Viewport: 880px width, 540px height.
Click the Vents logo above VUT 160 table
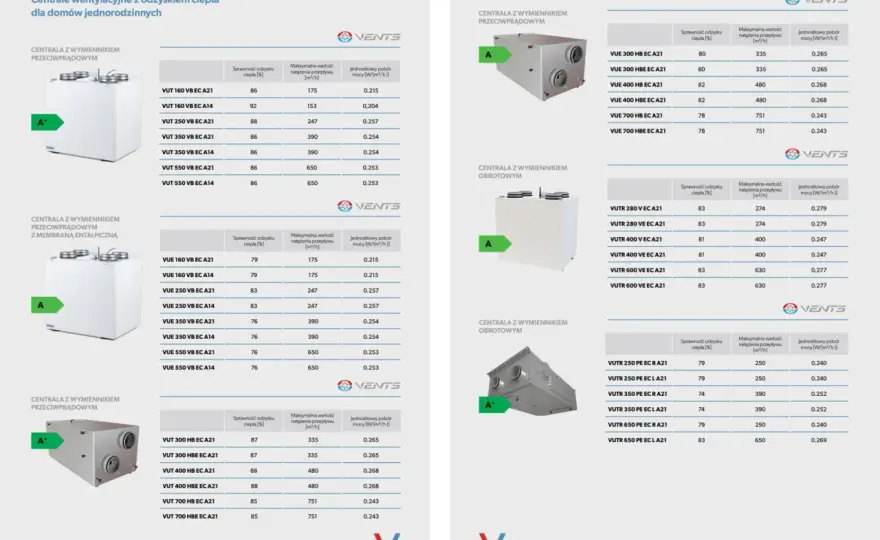point(369,37)
